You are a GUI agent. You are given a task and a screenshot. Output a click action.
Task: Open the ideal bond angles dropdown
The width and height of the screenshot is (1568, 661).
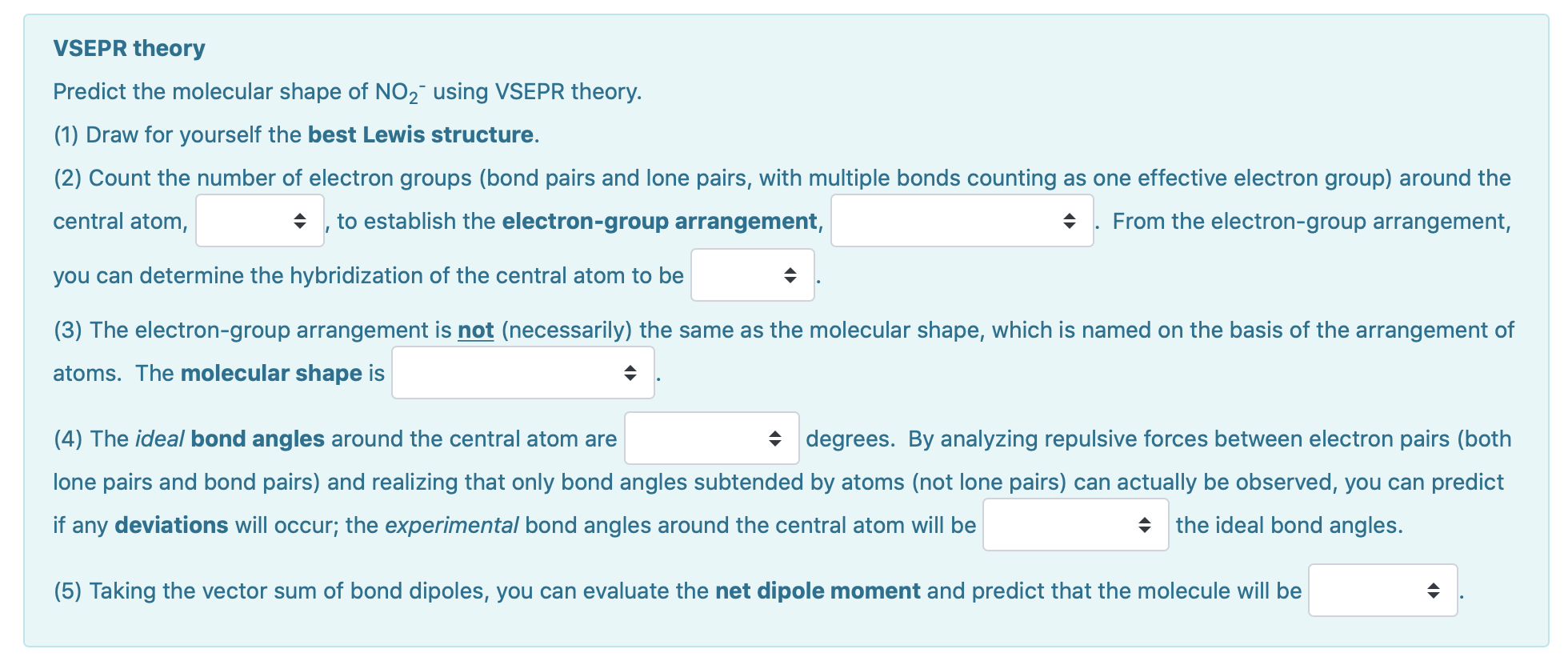(x=710, y=439)
